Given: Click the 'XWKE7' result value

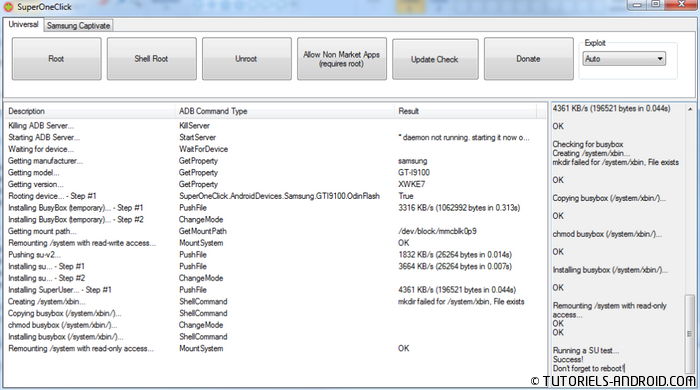Looking at the screenshot, I should pos(412,184).
